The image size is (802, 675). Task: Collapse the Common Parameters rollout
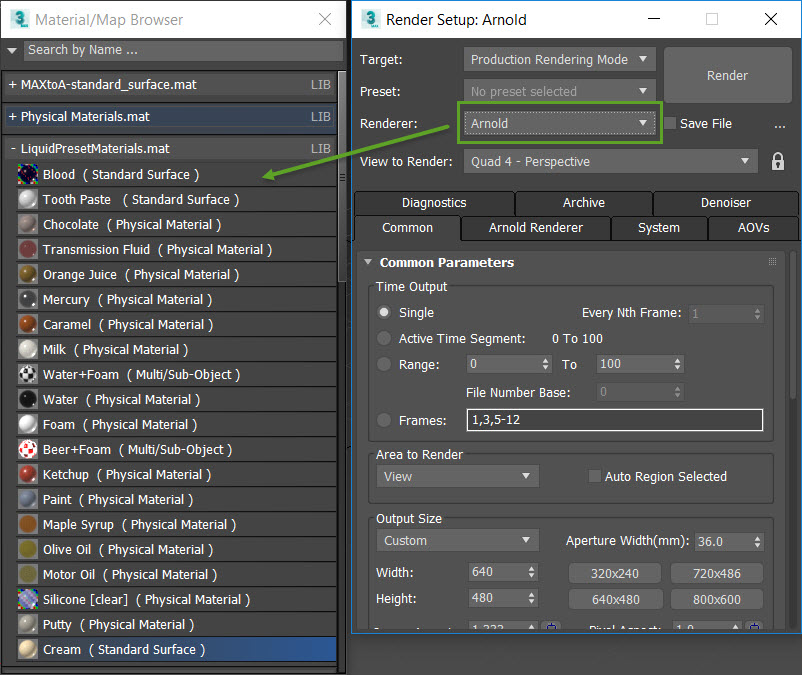(368, 262)
